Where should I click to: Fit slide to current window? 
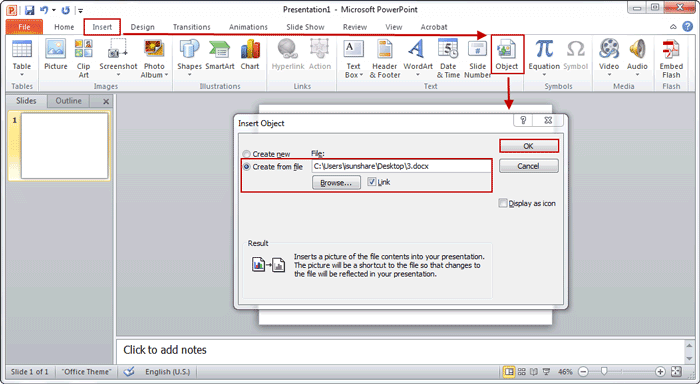[x=677, y=371]
